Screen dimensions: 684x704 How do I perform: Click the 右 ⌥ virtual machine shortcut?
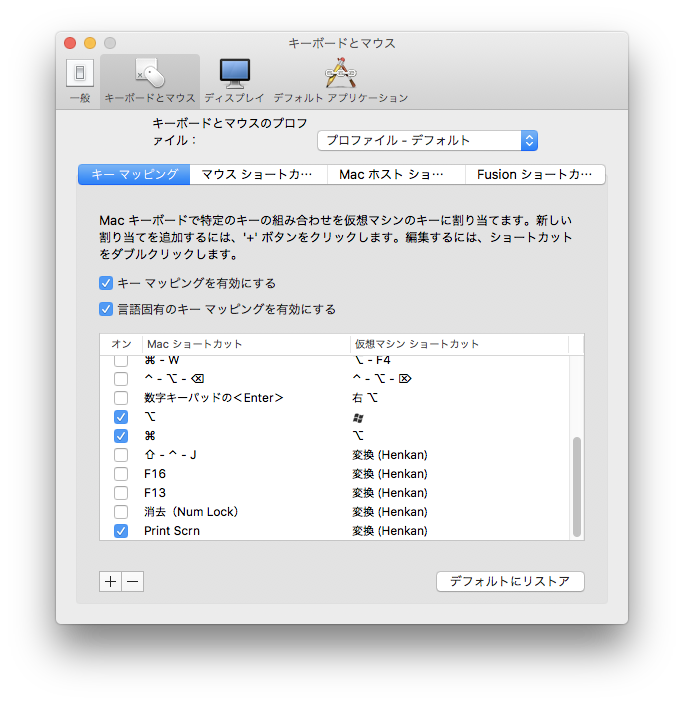(365, 397)
